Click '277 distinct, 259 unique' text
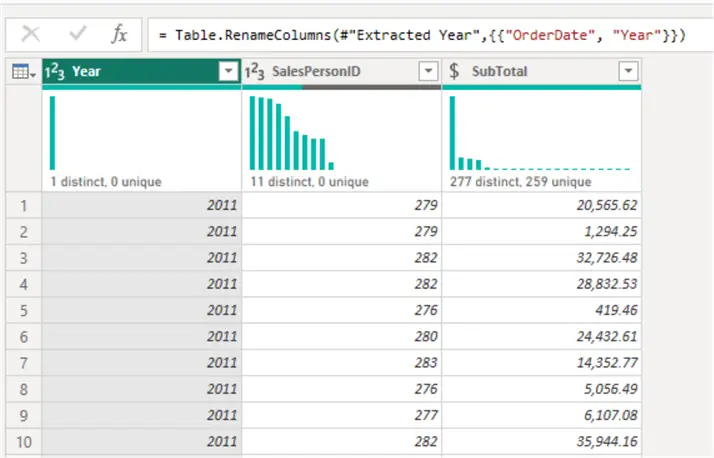Image resolution: width=714 pixels, height=458 pixels. tap(520, 182)
